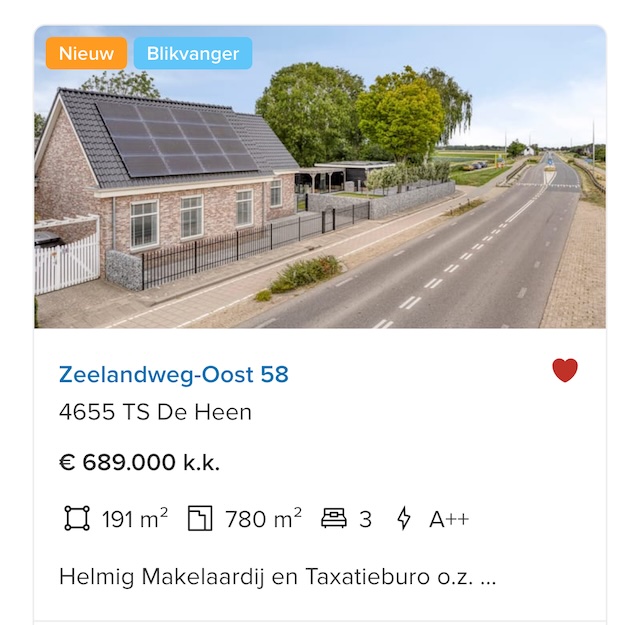
Task: Click the blue Blikvanger badge
Action: point(192,54)
